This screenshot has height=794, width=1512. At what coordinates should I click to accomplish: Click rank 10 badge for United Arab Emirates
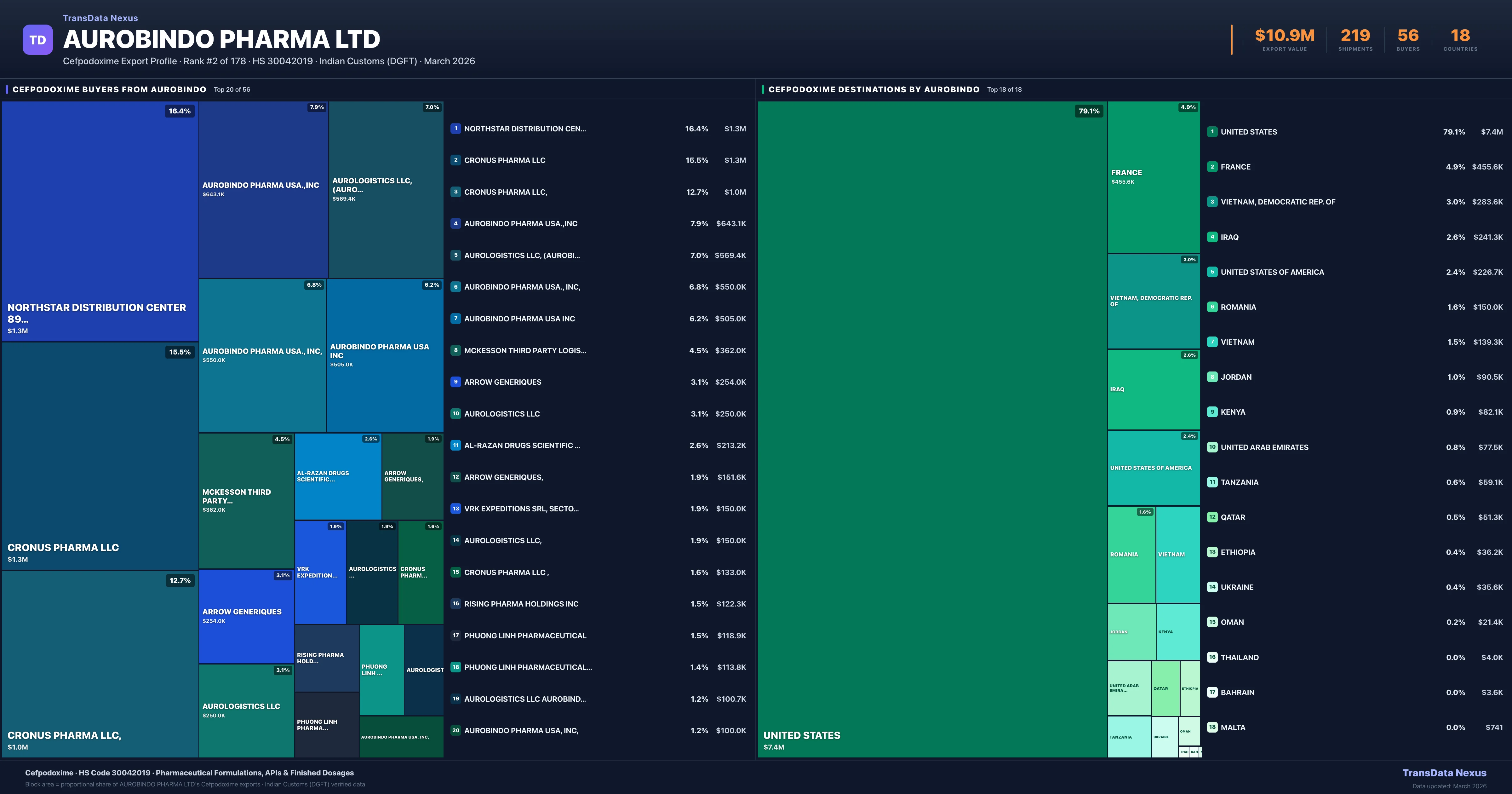tap(1212, 447)
